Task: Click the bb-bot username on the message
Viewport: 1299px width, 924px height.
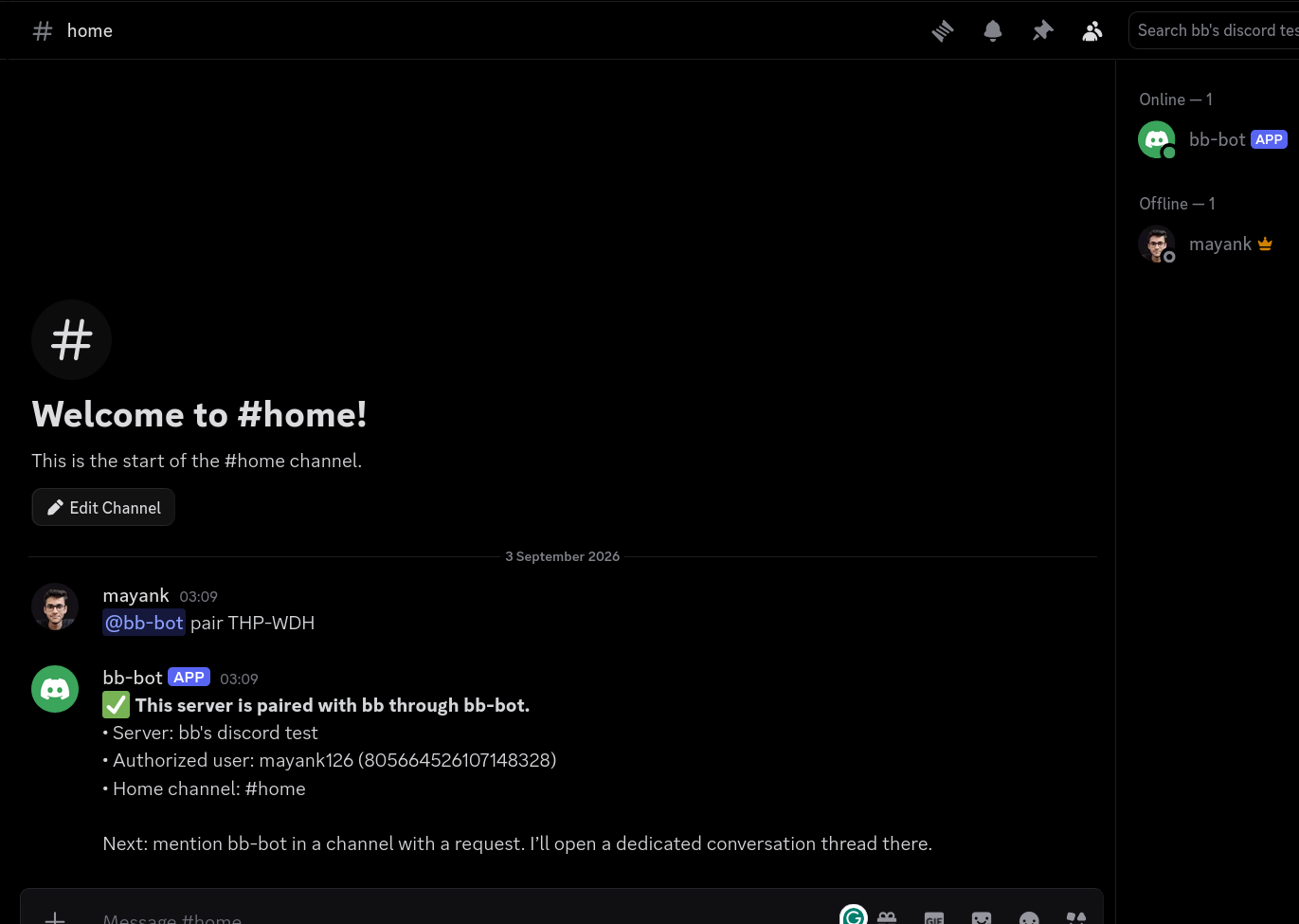Action: tap(133, 678)
